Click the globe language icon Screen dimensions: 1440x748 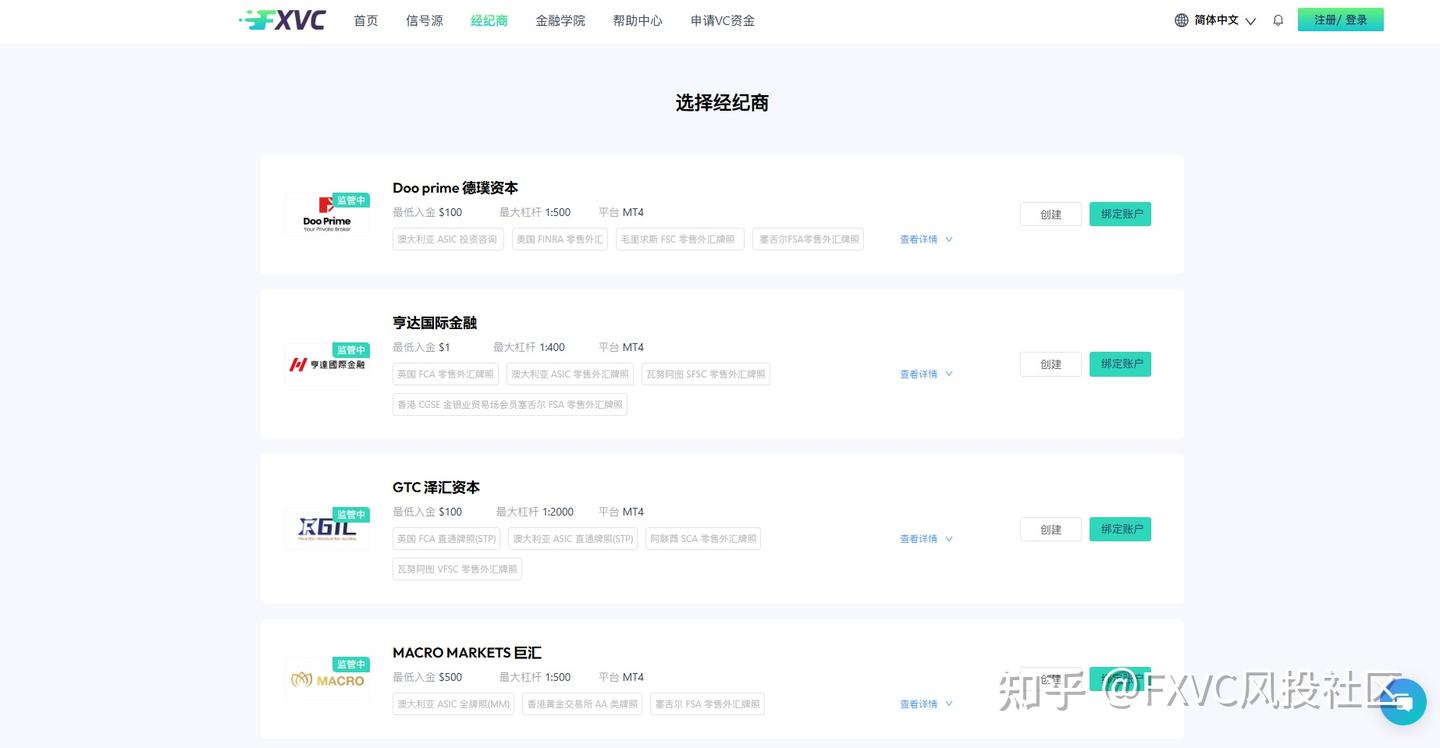click(x=1181, y=20)
